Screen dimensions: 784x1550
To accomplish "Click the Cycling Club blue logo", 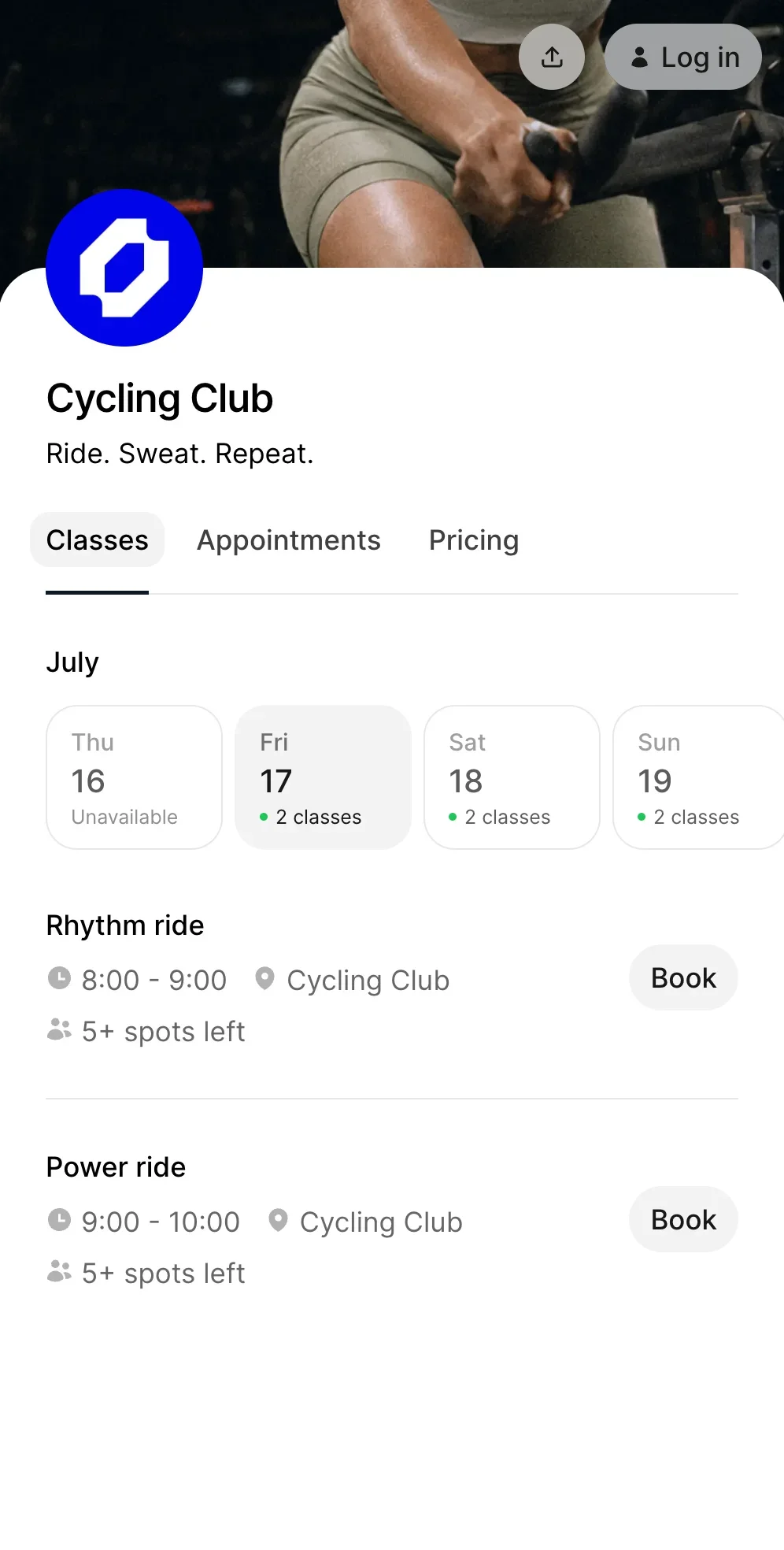I will click(124, 268).
